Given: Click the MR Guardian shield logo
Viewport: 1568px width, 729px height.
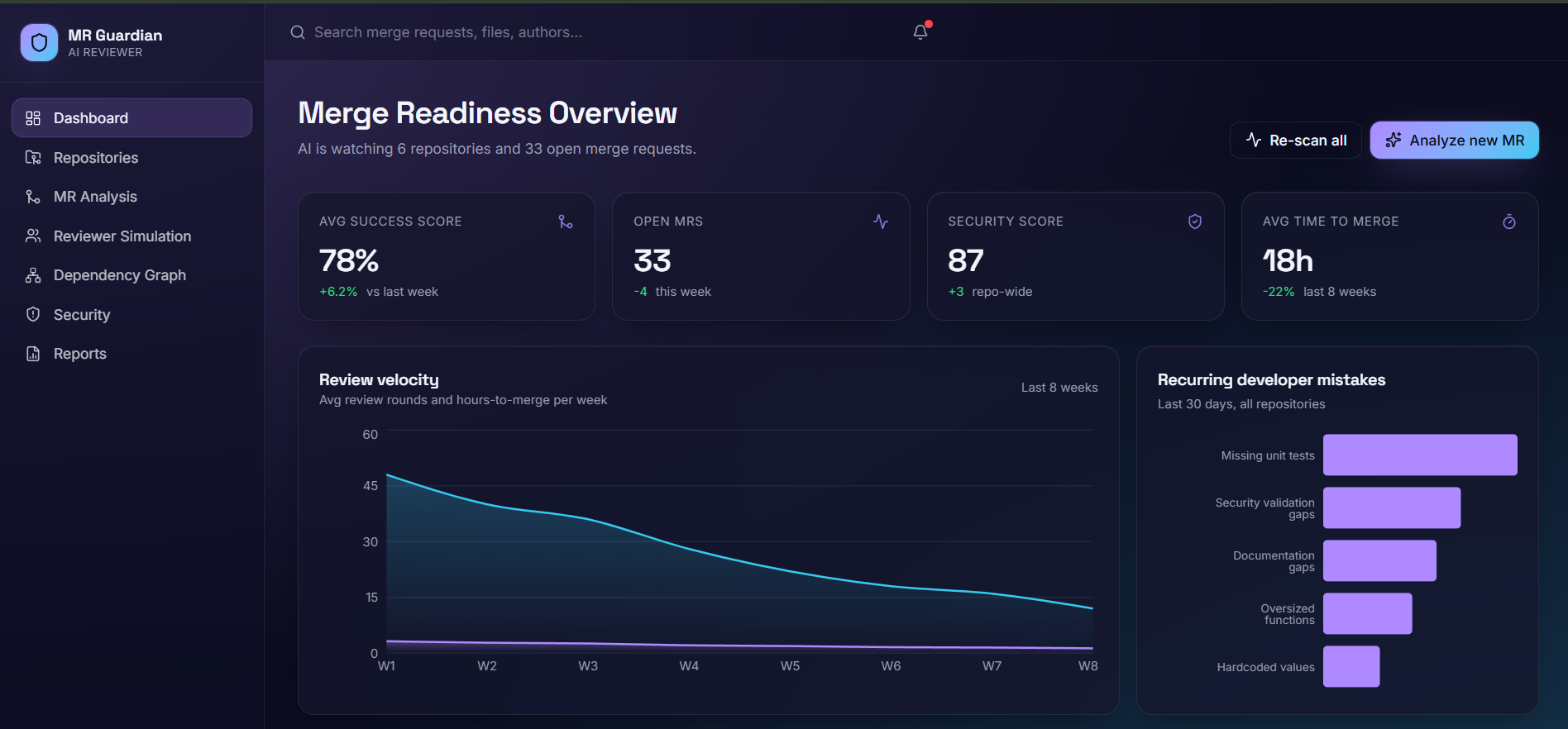Looking at the screenshot, I should 39,42.
